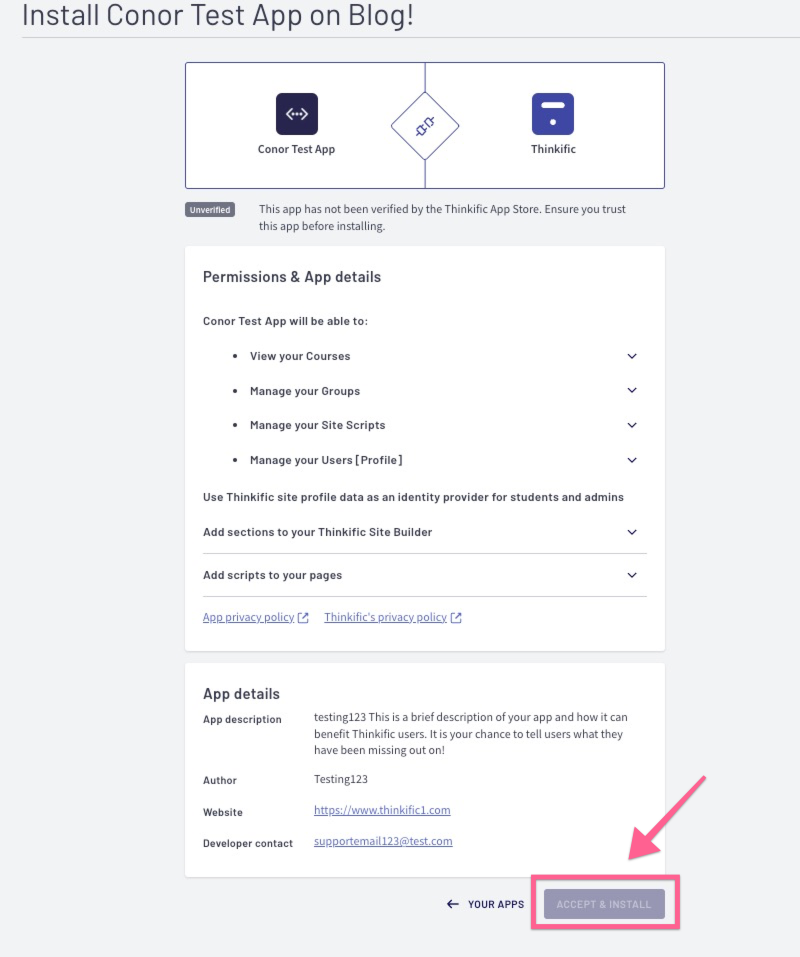The width and height of the screenshot is (800, 957).
Task: Click the Conor Test App code icon
Action: [x=297, y=114]
